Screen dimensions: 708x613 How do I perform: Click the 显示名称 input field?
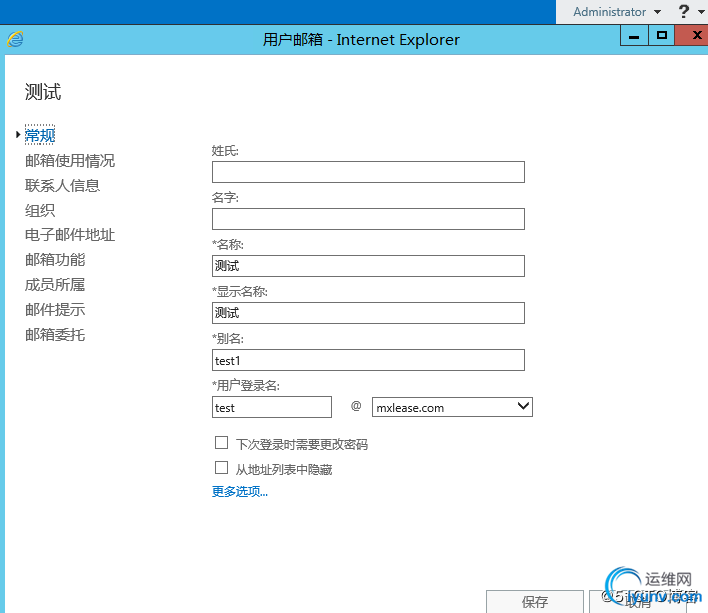tap(368, 313)
